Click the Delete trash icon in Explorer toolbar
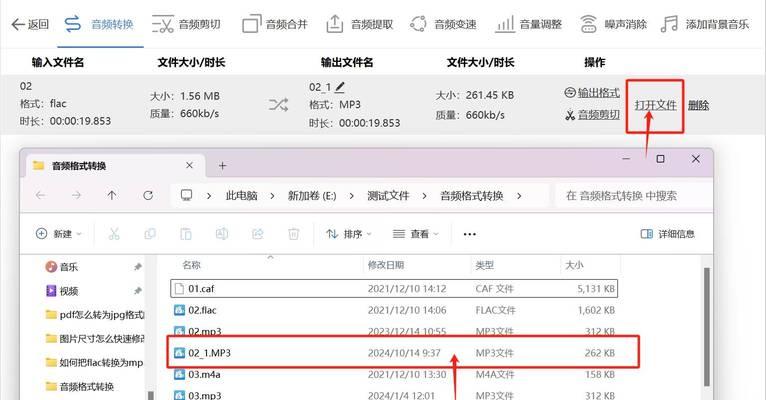766x400 pixels. pyautogui.click(x=294, y=234)
